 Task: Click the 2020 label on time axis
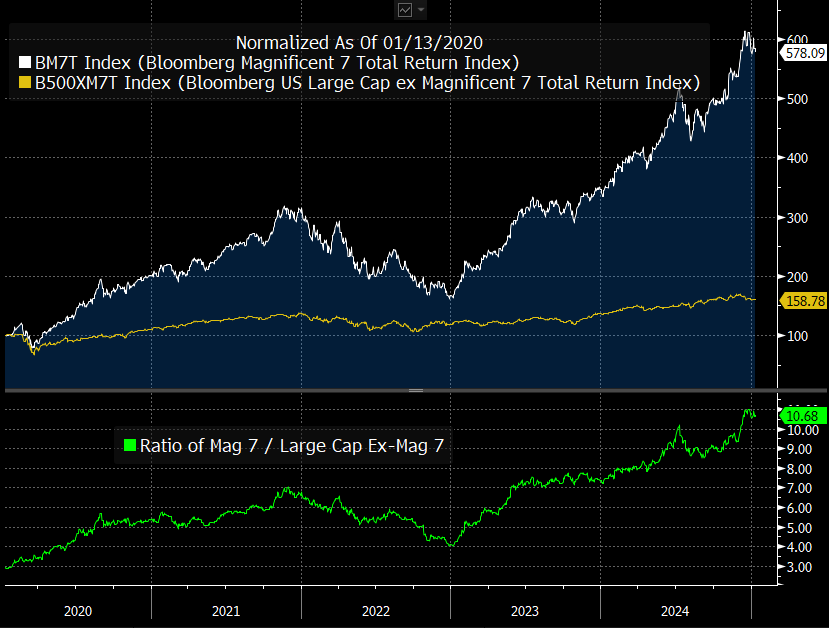click(x=78, y=611)
